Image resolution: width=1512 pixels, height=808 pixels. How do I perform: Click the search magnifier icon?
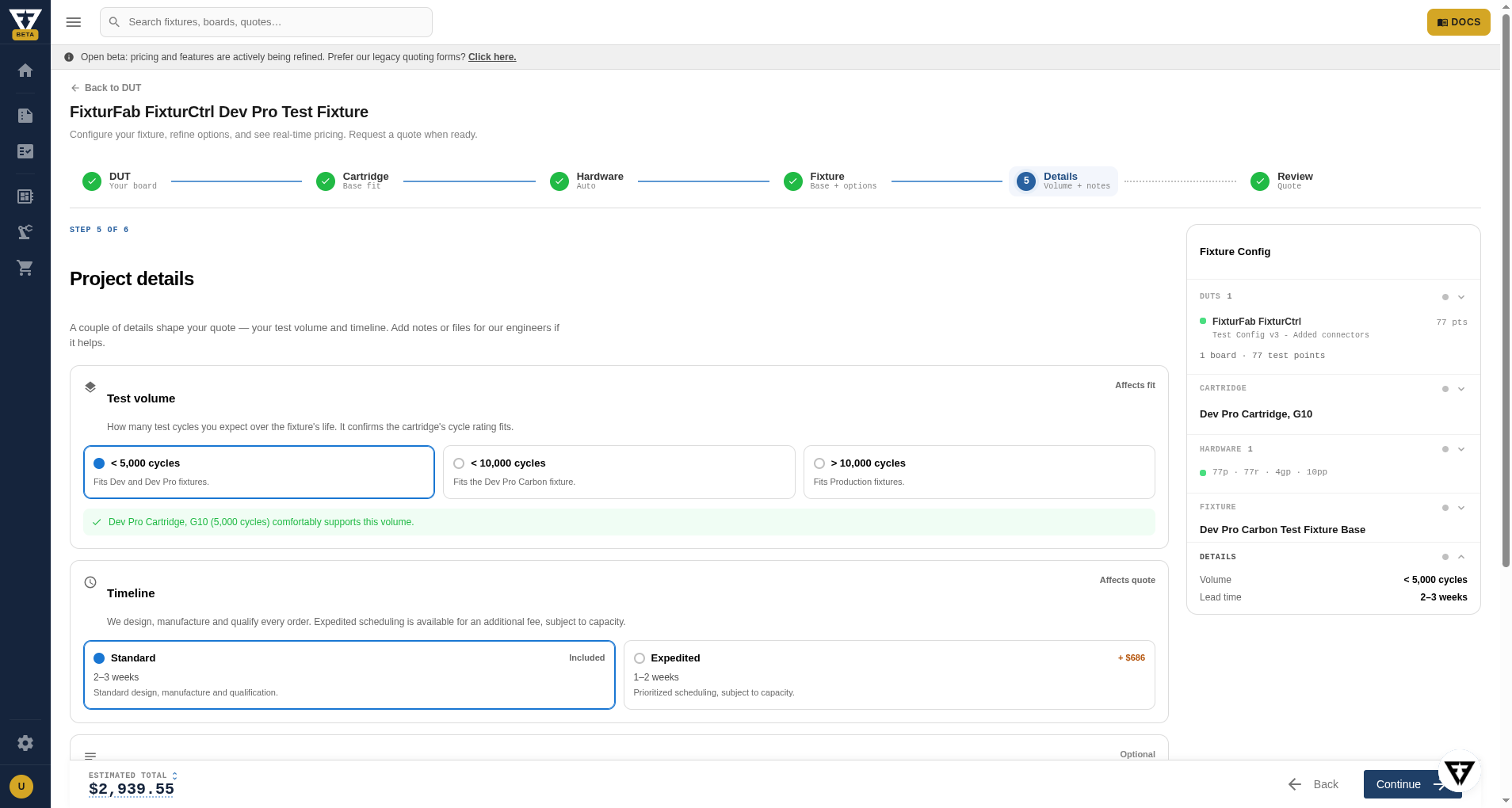[x=114, y=22]
